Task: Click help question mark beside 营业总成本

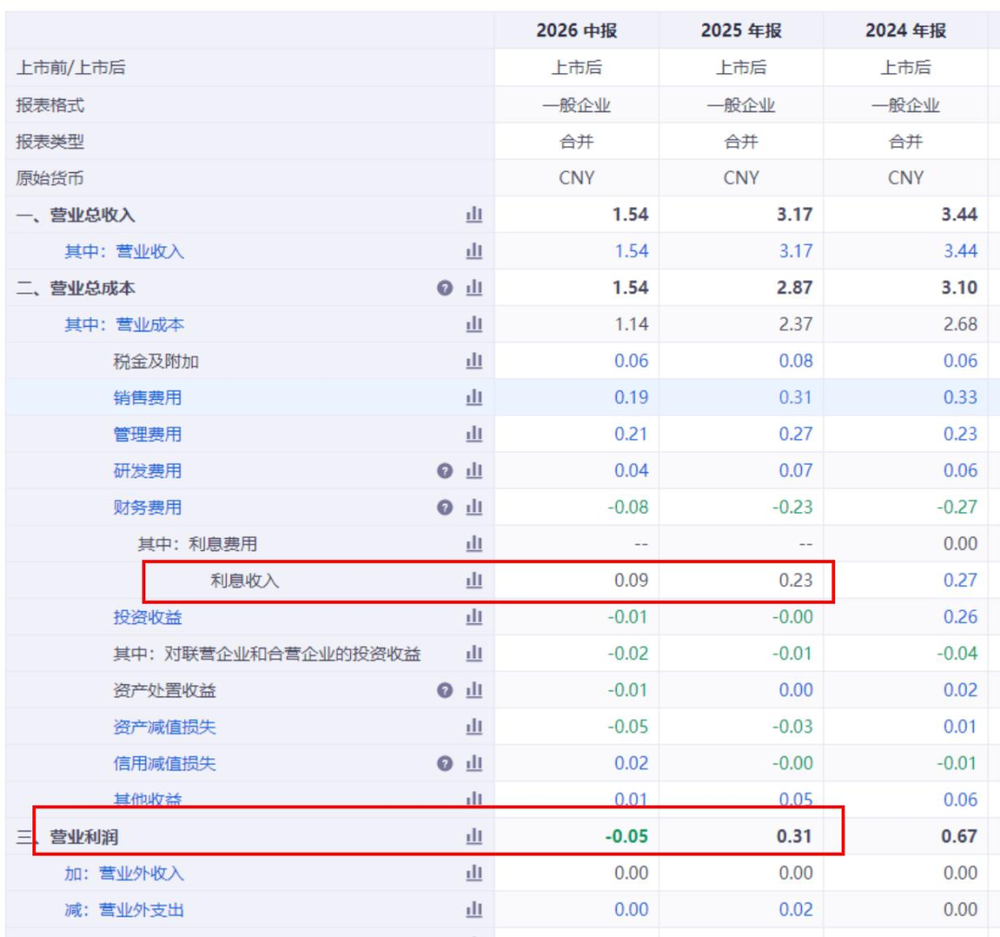Action: coord(445,288)
